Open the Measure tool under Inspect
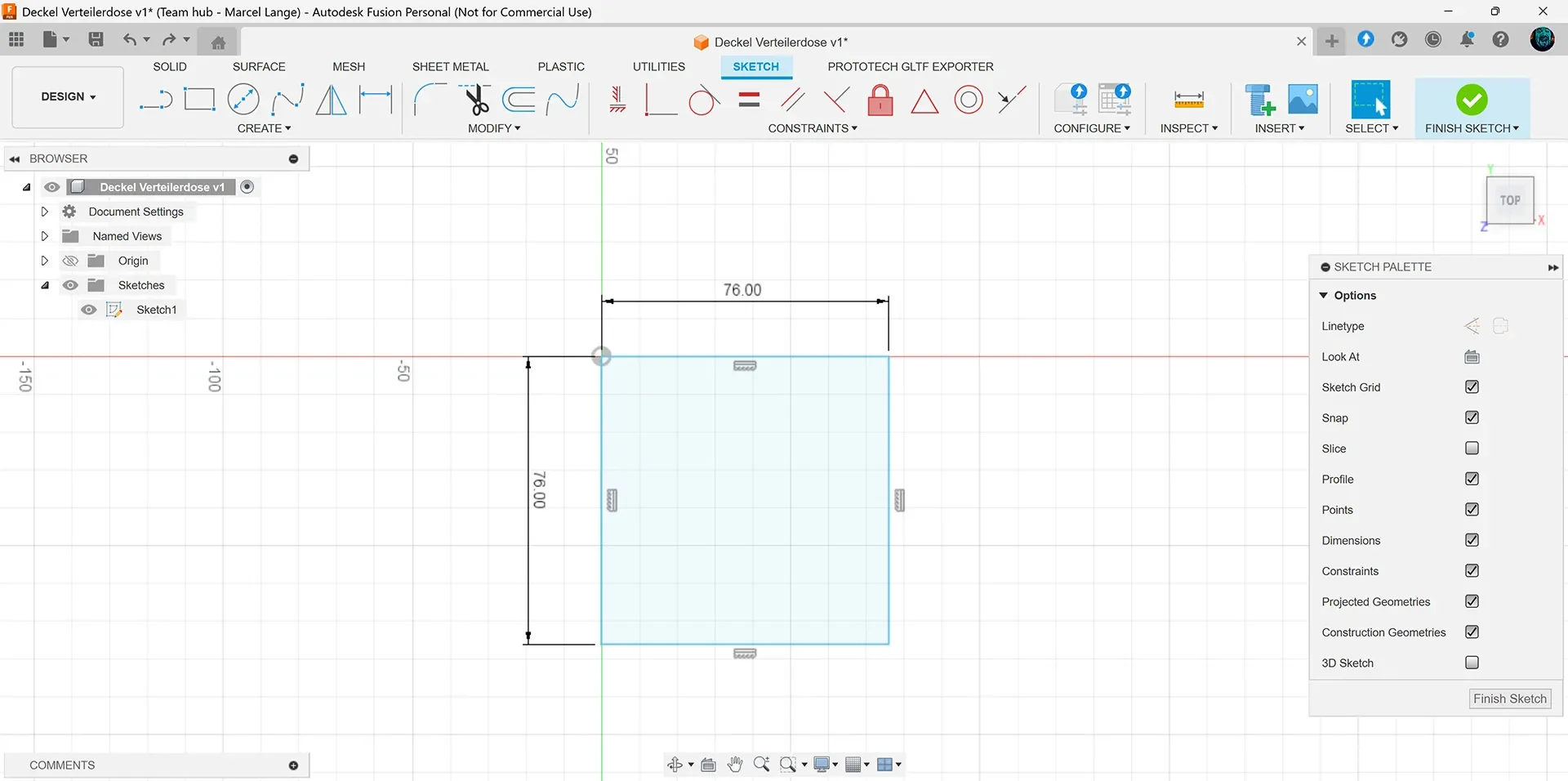The width and height of the screenshot is (1568, 781). [1189, 100]
